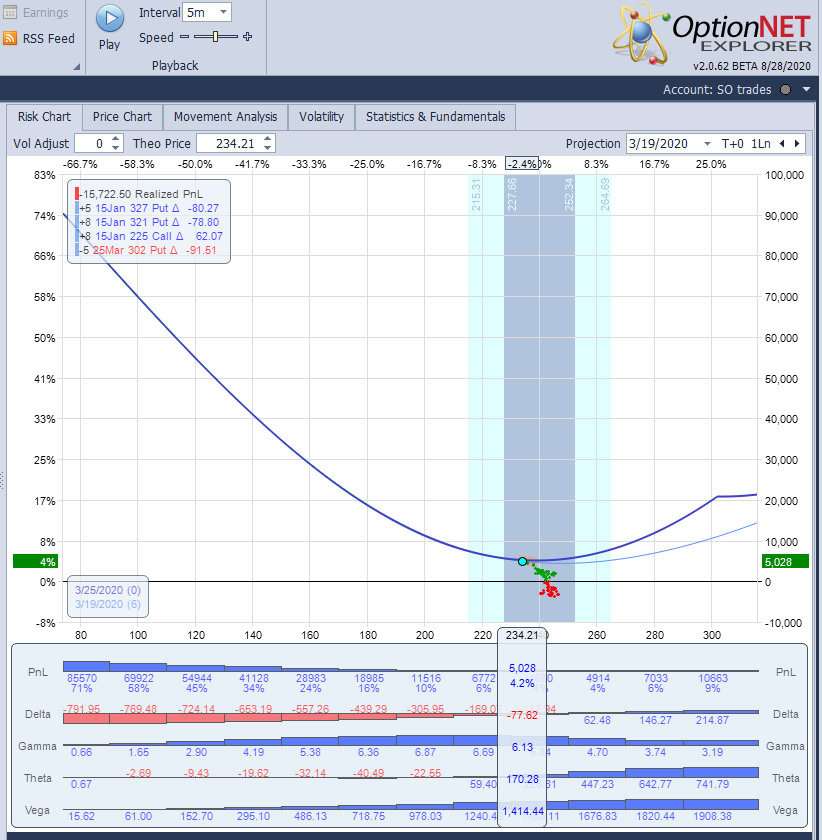Click the Speed slider handle

pos(215,36)
